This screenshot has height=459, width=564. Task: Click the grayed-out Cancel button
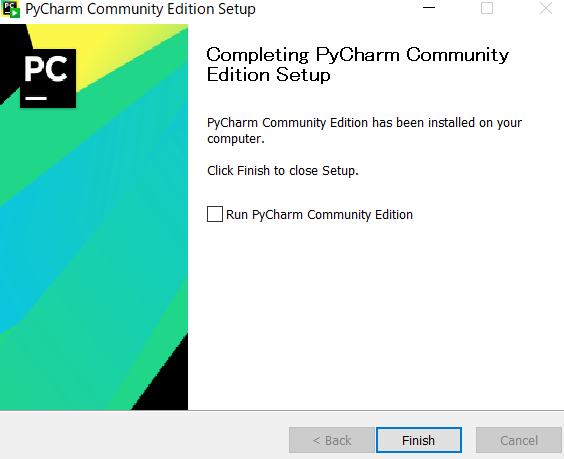coord(519,440)
